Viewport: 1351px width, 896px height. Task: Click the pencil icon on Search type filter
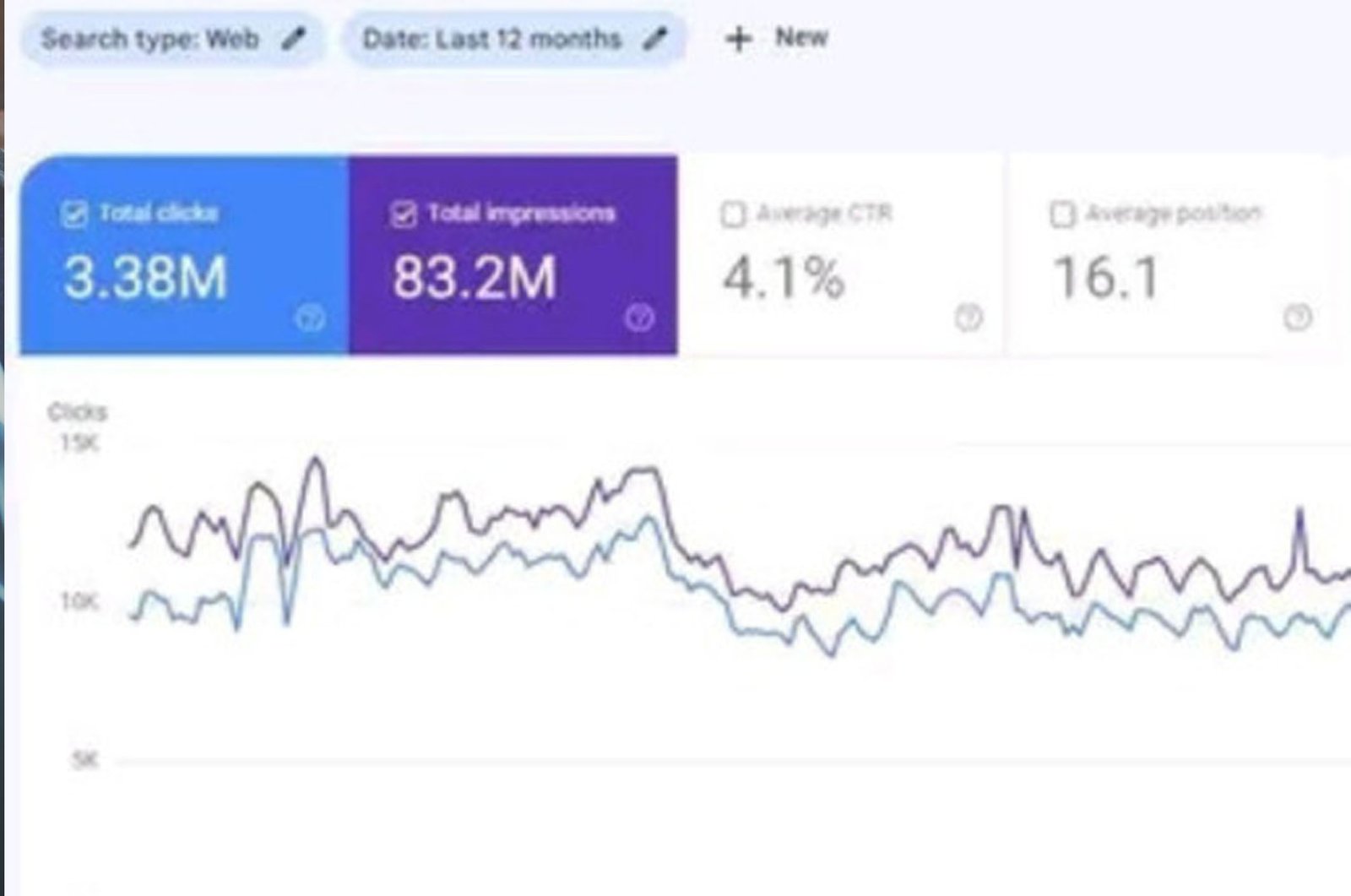pyautogui.click(x=292, y=39)
